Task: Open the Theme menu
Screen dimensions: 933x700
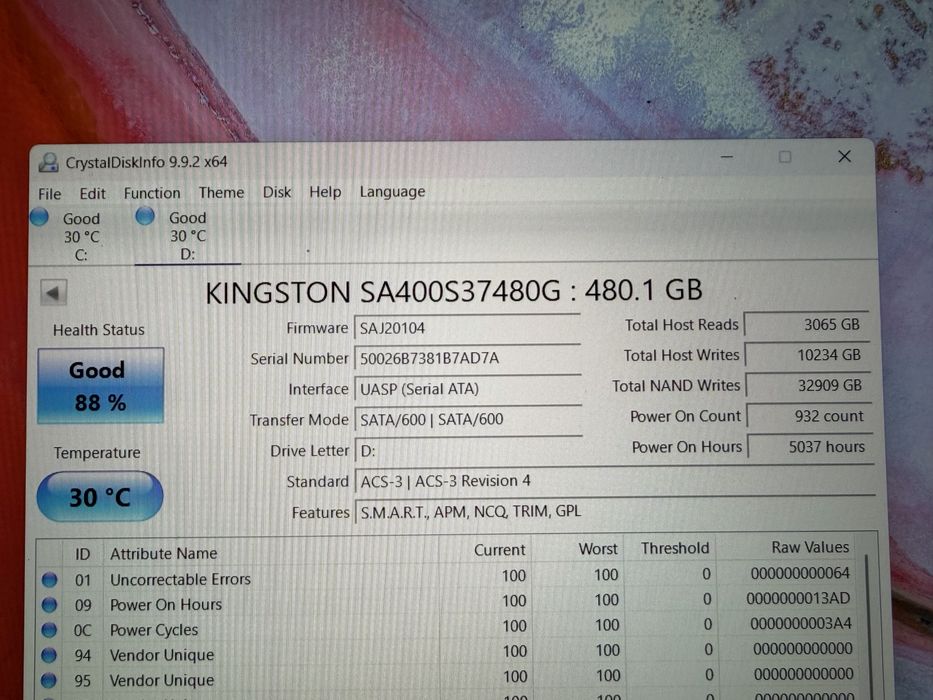Action: tap(221, 192)
